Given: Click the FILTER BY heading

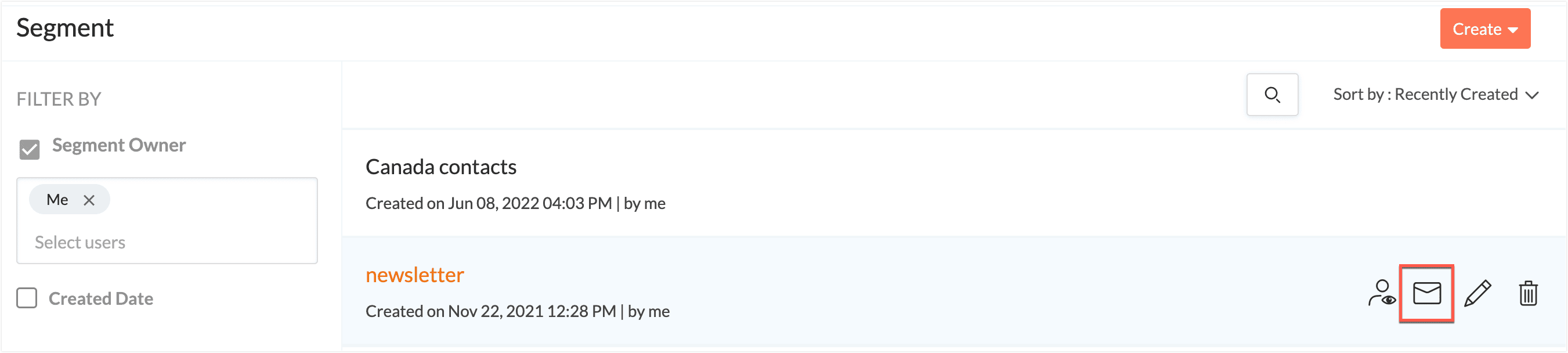Looking at the screenshot, I should coord(59,99).
